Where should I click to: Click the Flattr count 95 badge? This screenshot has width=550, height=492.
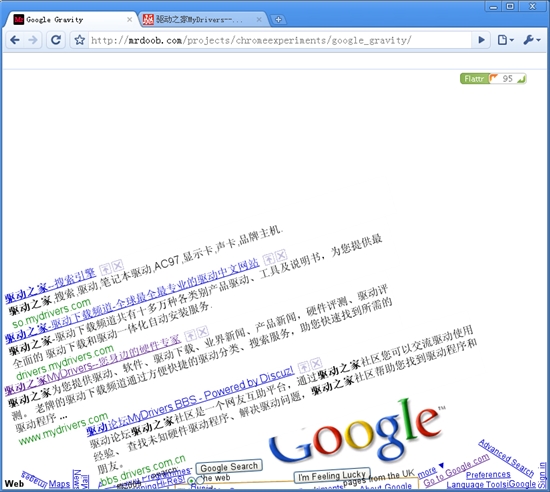[x=508, y=79]
